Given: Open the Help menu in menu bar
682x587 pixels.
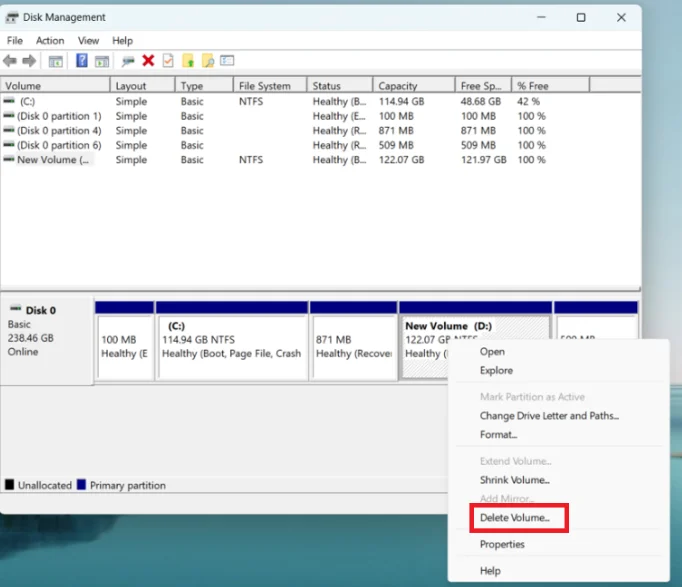Looking at the screenshot, I should pyautogui.click(x=122, y=40).
